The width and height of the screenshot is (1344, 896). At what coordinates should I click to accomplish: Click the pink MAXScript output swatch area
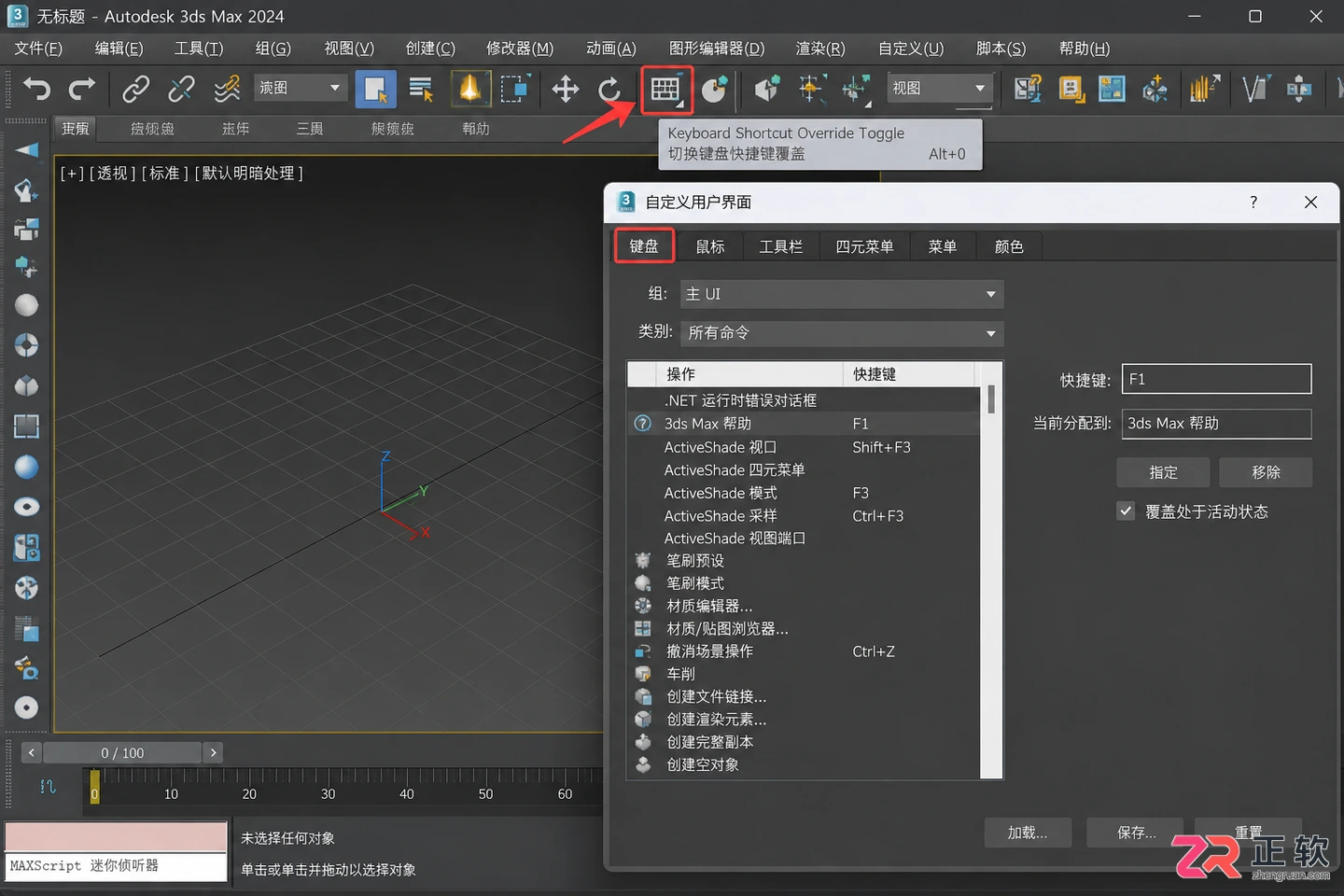tap(117, 836)
